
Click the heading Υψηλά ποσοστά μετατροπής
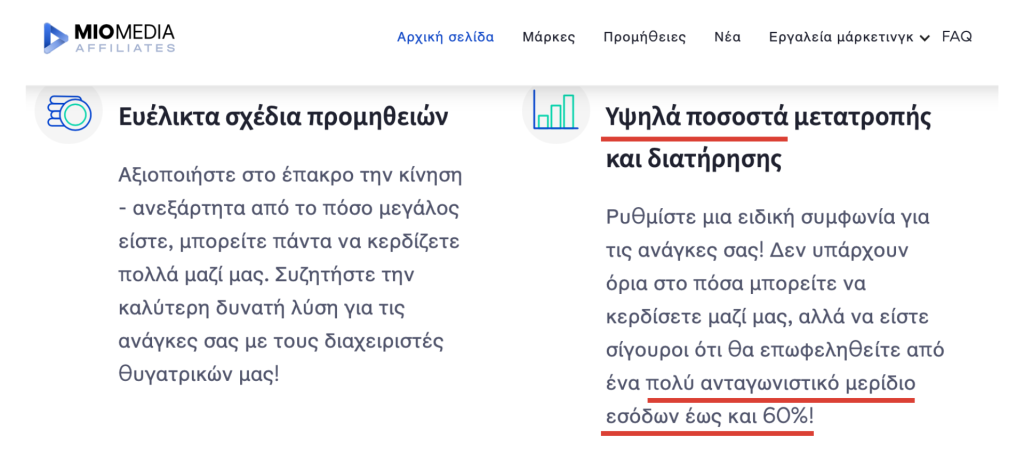pos(768,117)
